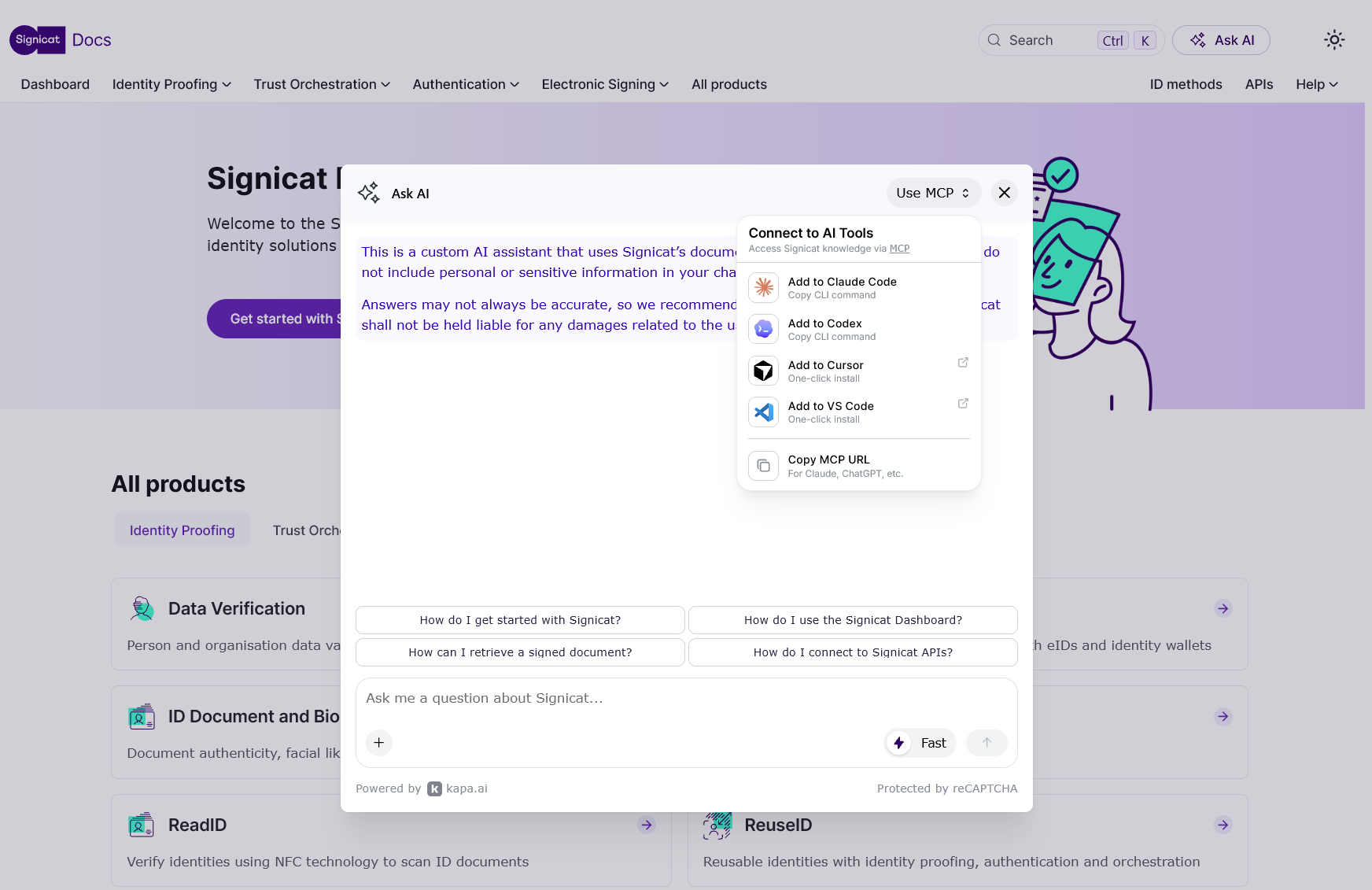Expand the Help nav menu
This screenshot has height=890, width=1372.
coord(1317,84)
